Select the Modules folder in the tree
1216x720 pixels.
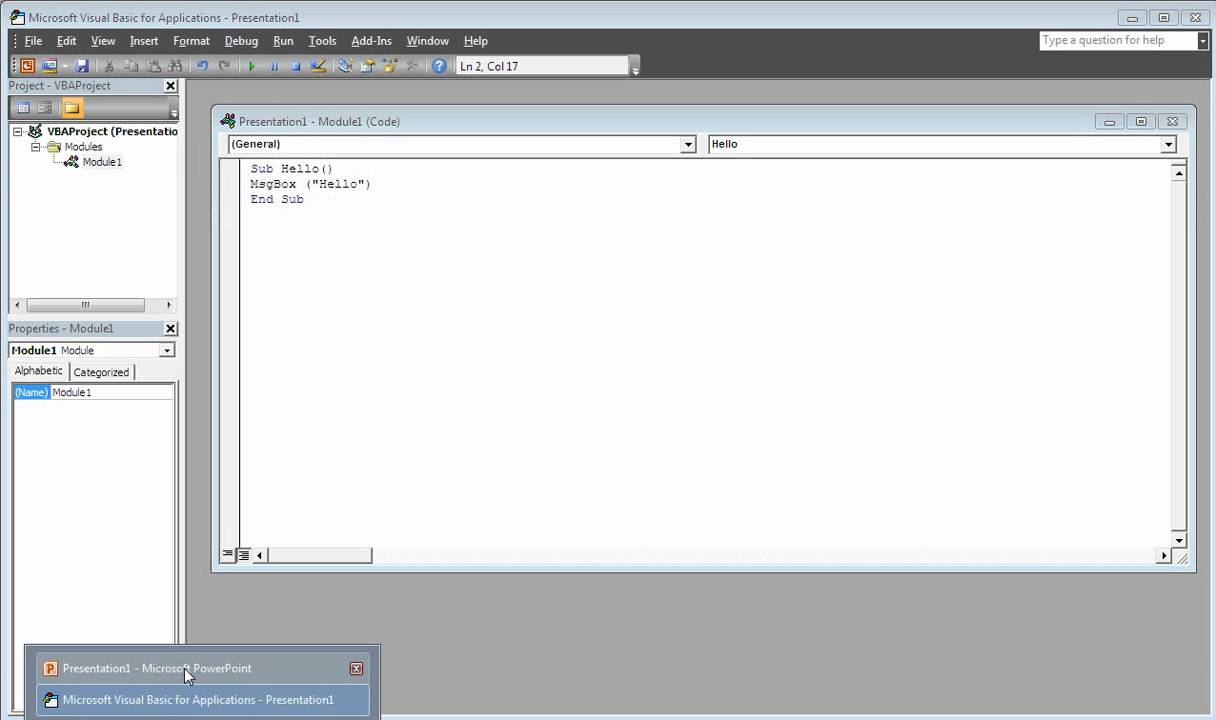pos(83,147)
